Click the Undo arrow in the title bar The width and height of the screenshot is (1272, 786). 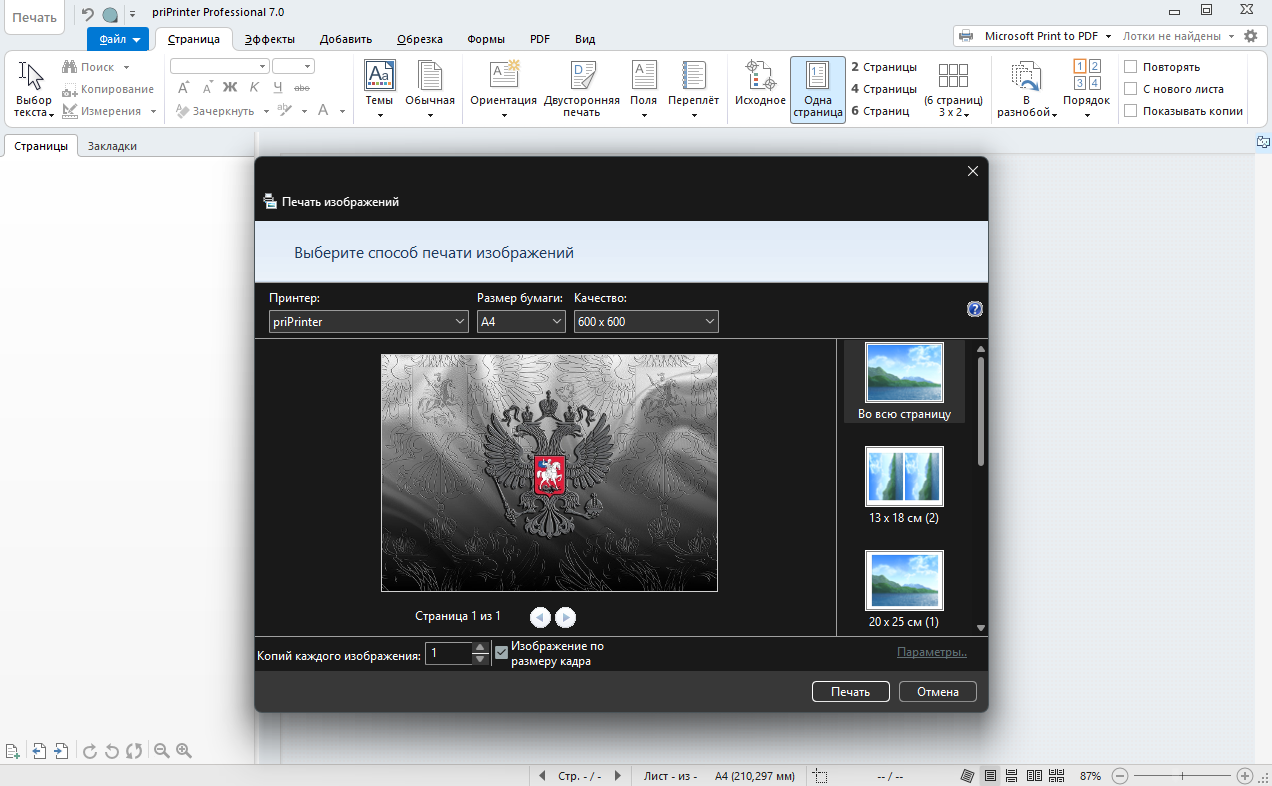[x=87, y=14]
